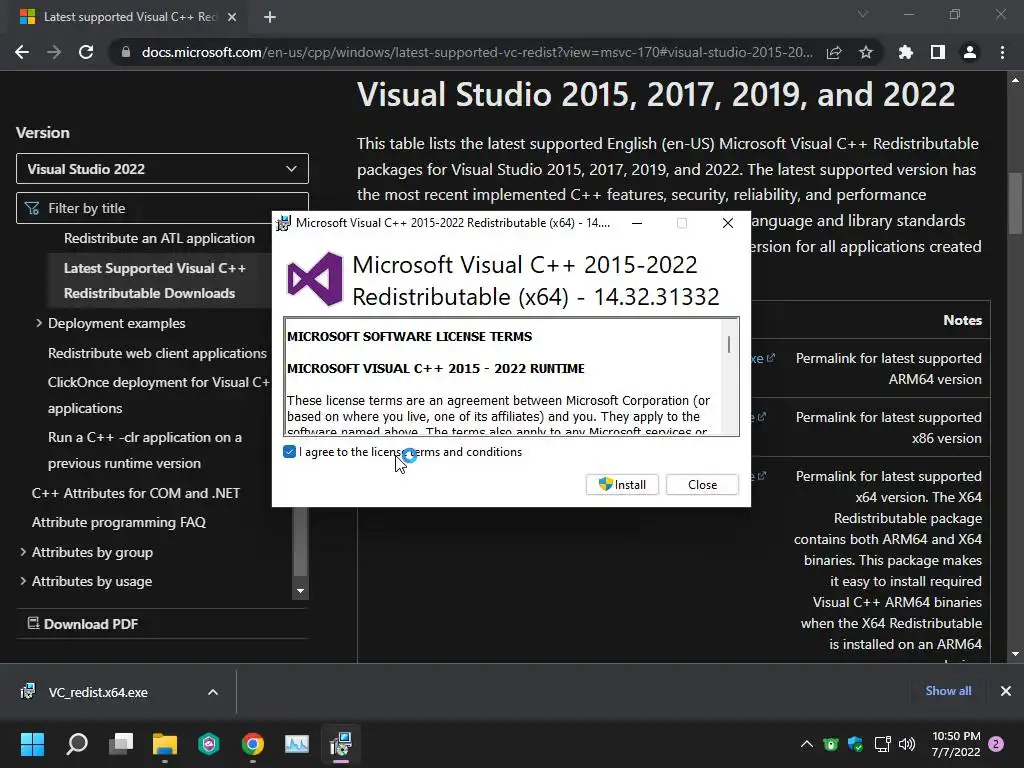1024x768 pixels.
Task: Open the volume speaker tray icon
Action: (x=907, y=744)
